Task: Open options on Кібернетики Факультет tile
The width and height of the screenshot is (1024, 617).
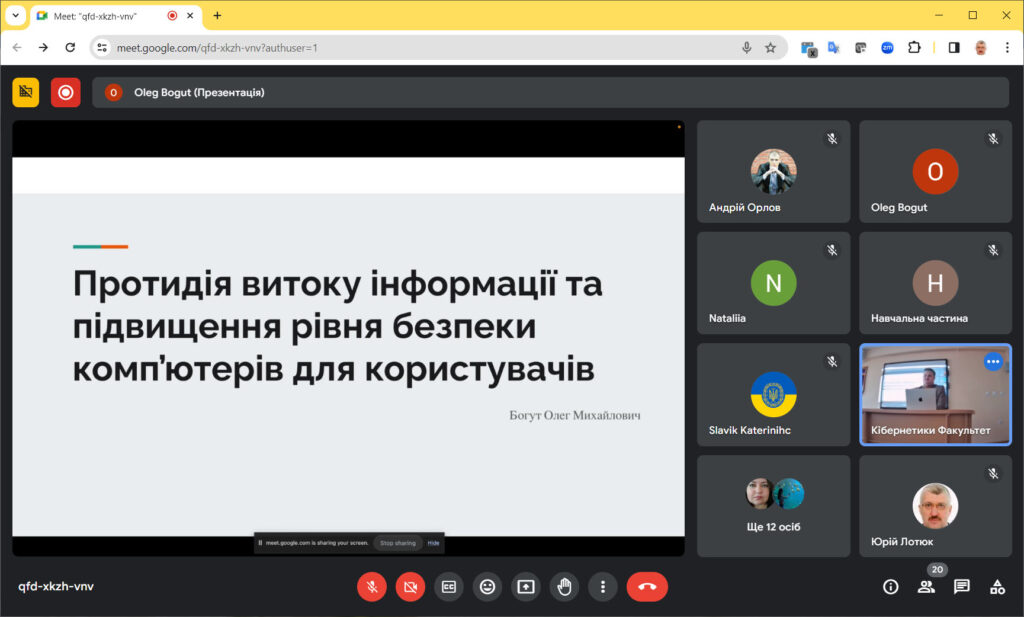Action: pyautogui.click(x=992, y=362)
